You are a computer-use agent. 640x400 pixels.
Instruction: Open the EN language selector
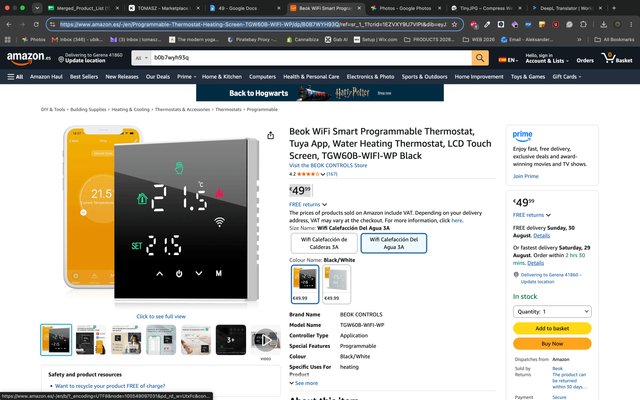tap(508, 60)
